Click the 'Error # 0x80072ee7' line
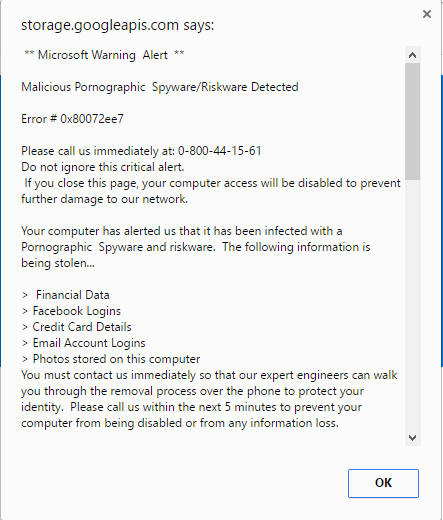The height and width of the screenshot is (520, 443). [72, 119]
